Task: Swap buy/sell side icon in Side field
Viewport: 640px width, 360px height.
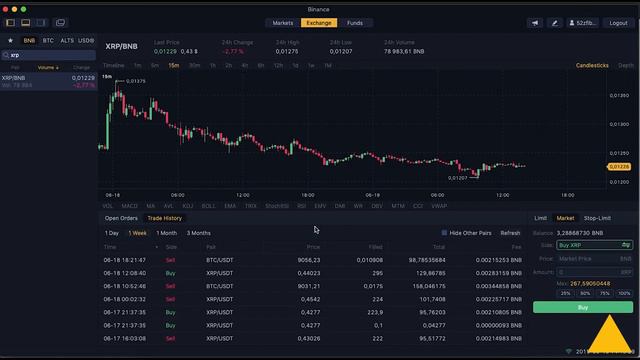Action: tap(626, 245)
